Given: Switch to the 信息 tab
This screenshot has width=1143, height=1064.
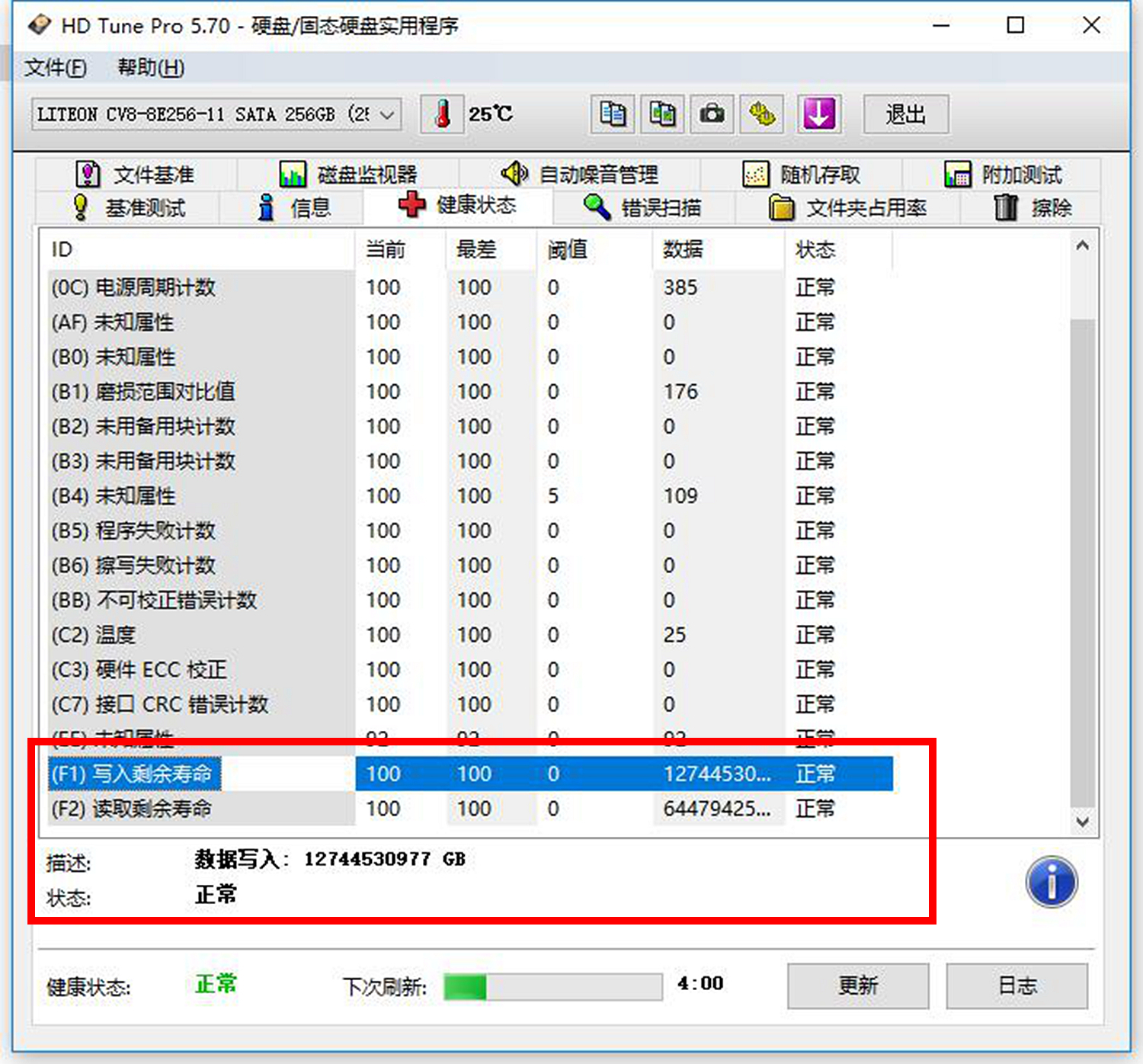Looking at the screenshot, I should [x=293, y=207].
